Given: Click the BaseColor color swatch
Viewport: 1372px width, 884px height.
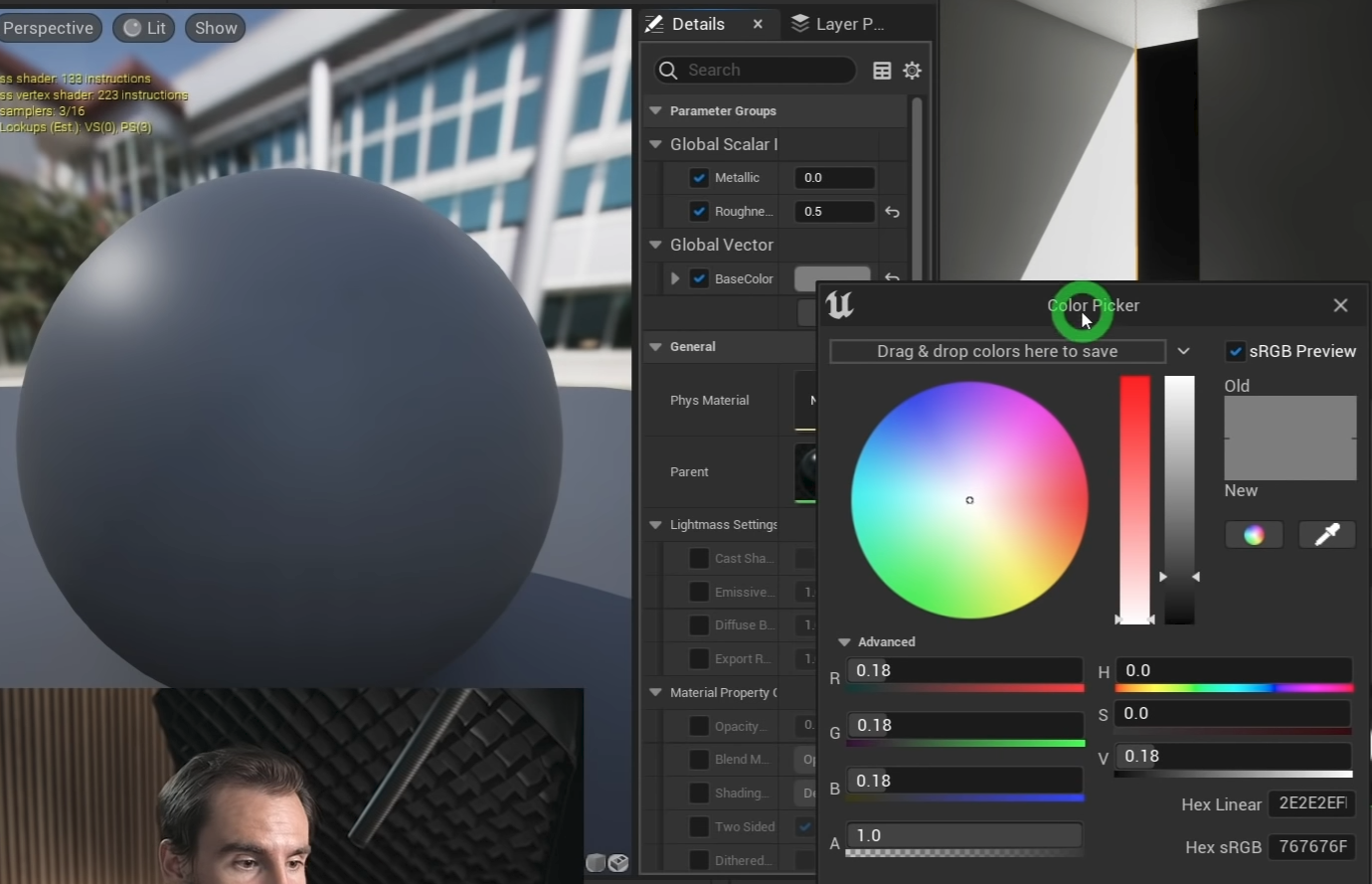Looking at the screenshot, I should click(832, 277).
